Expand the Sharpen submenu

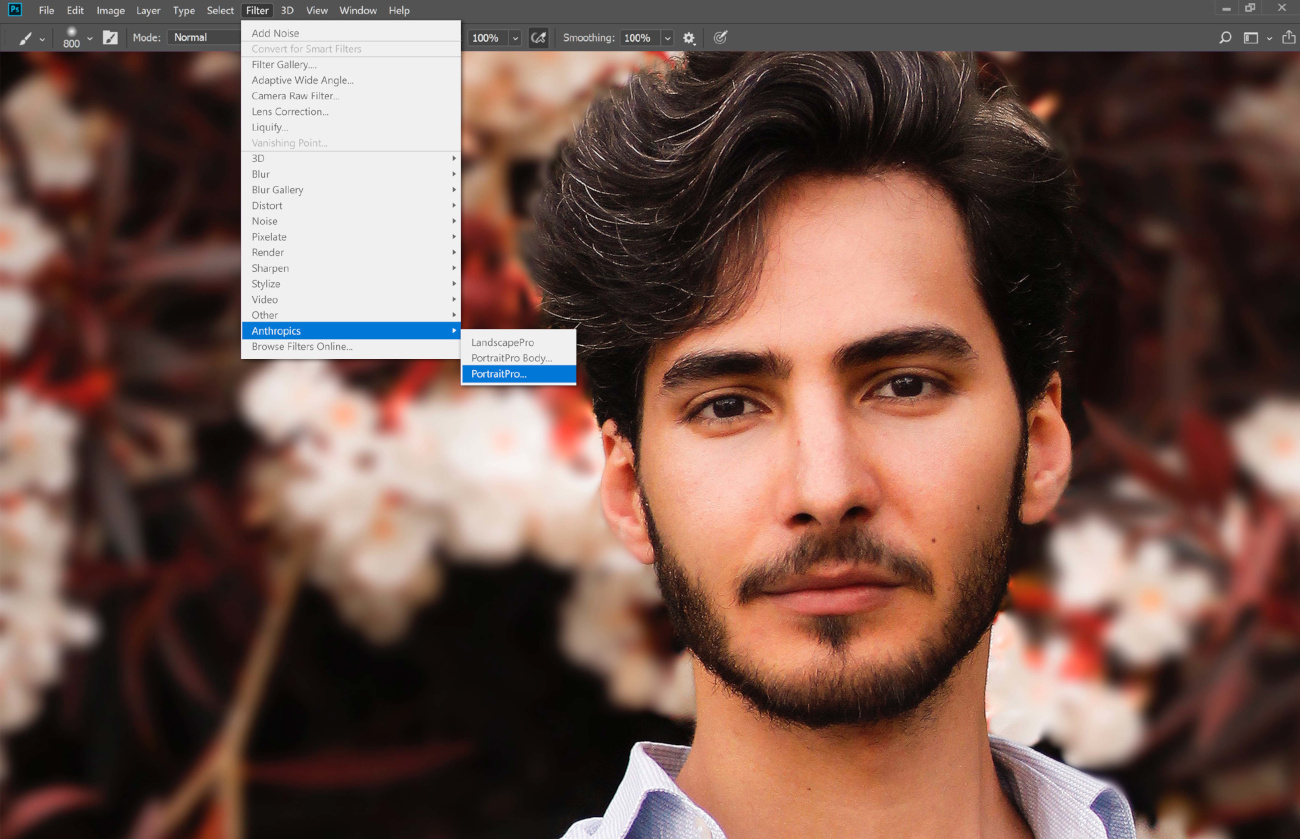[351, 268]
